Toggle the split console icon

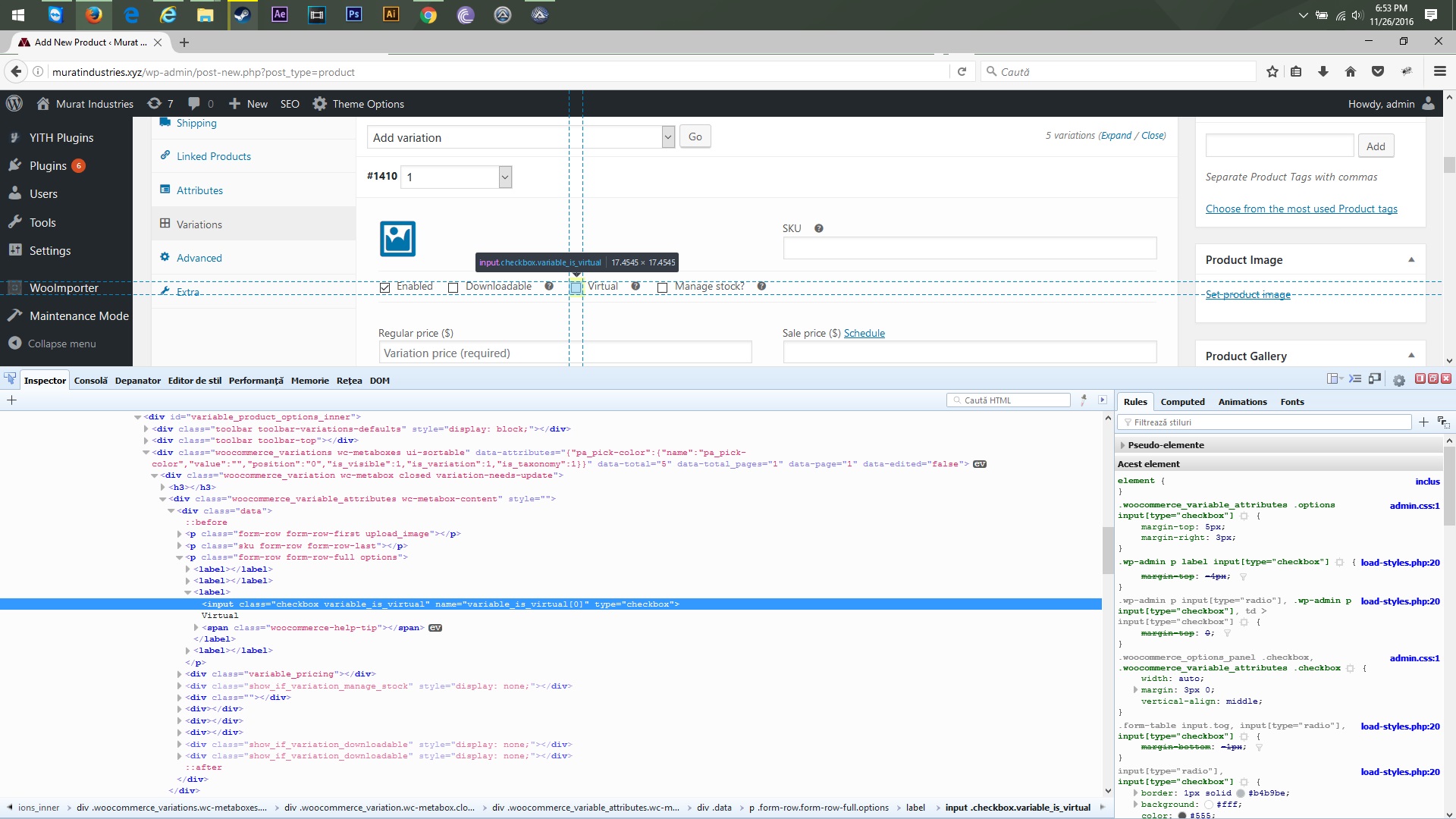(x=1355, y=379)
